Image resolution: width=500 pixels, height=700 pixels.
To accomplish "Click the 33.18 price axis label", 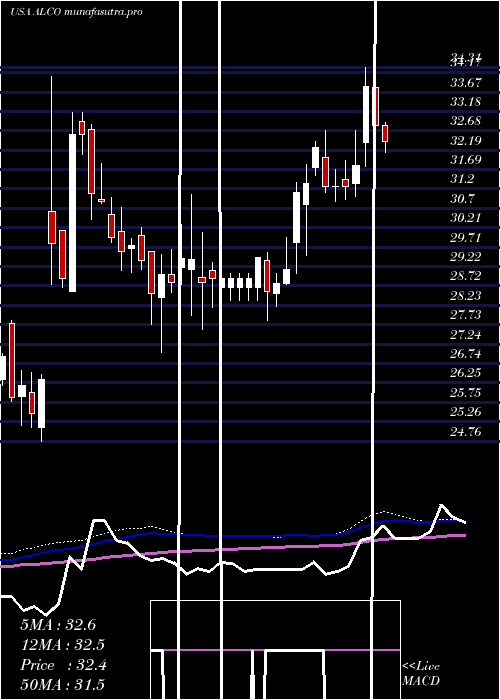I will pos(466,102).
